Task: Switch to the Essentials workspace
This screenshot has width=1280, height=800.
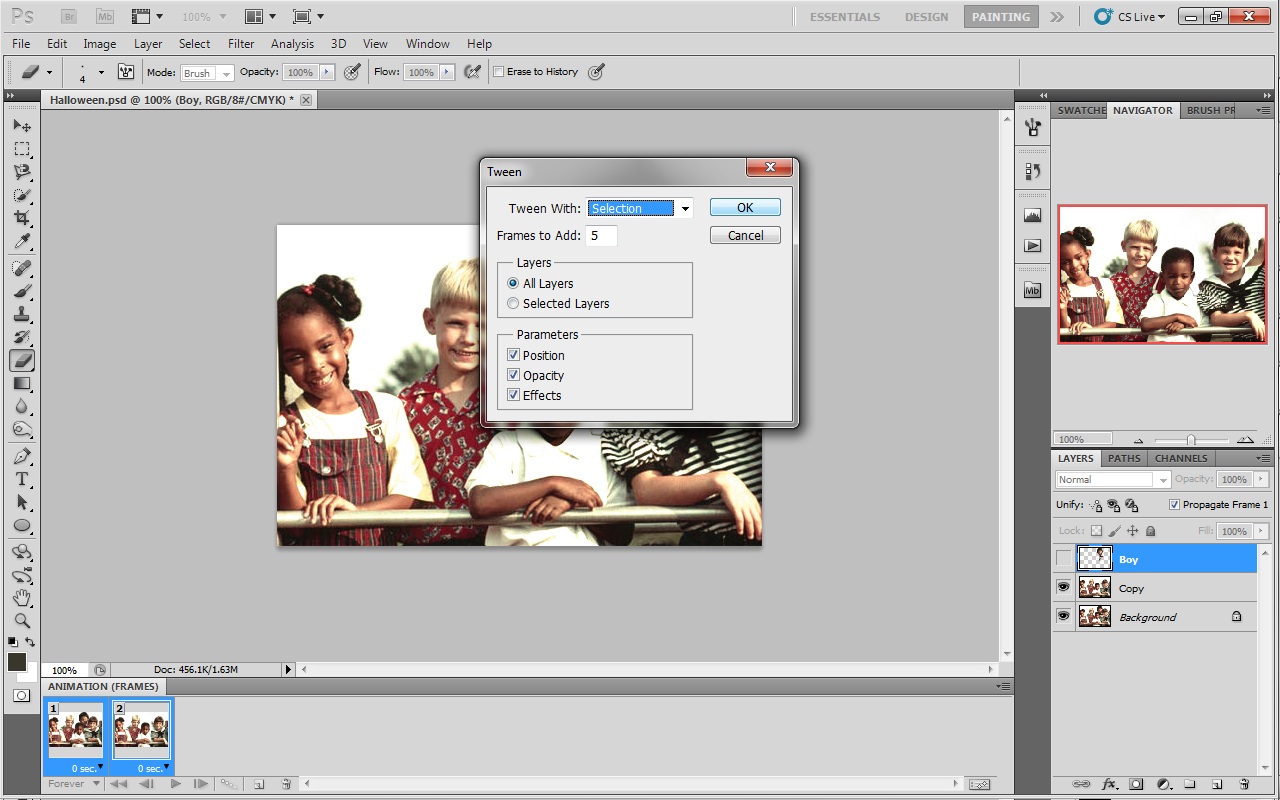Action: click(845, 17)
